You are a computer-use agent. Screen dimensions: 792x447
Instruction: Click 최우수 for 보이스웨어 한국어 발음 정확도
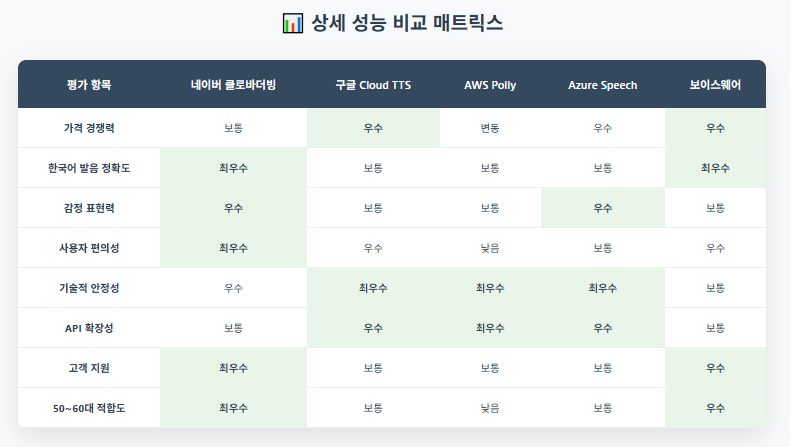tap(715, 168)
